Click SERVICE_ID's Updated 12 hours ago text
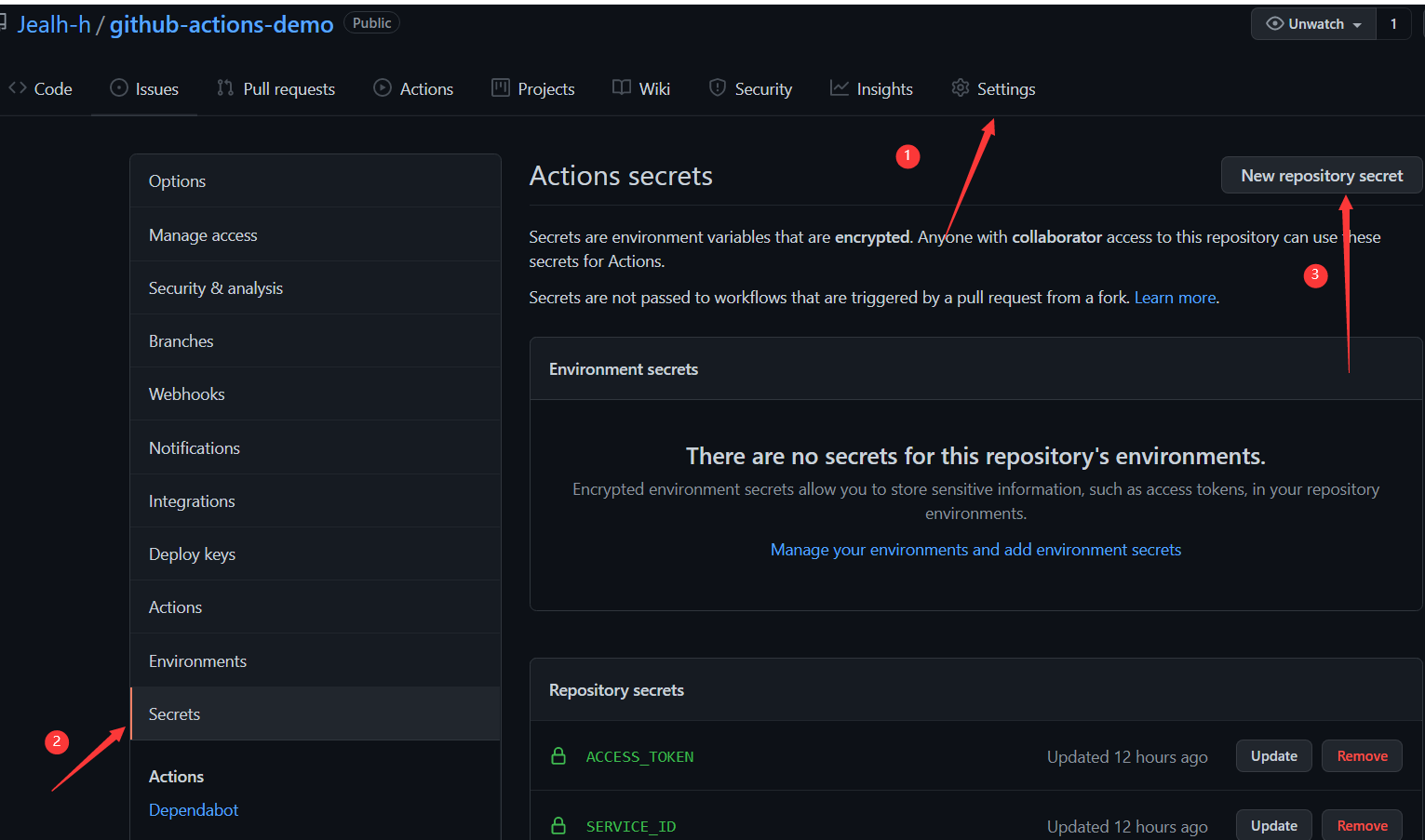This screenshot has height=840, width=1425. [1127, 826]
